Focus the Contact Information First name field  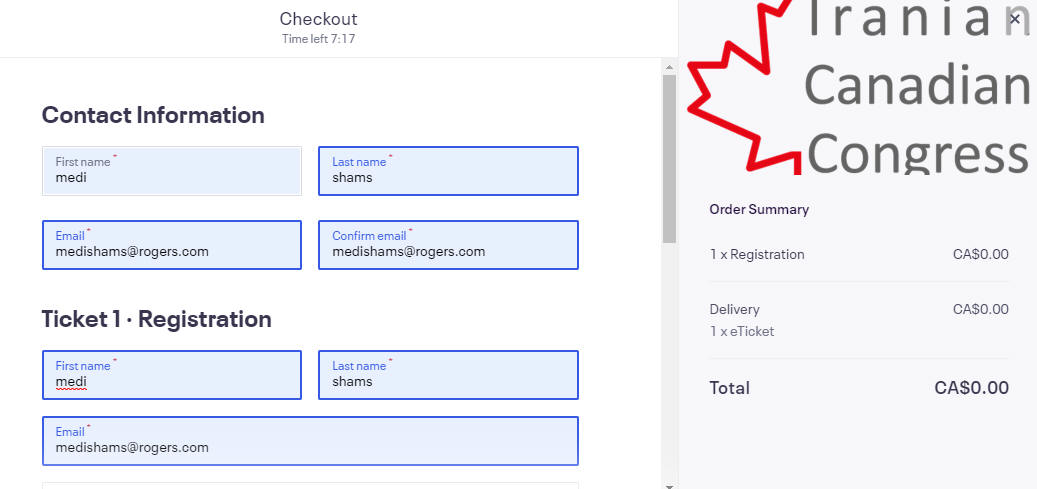pyautogui.click(x=172, y=171)
